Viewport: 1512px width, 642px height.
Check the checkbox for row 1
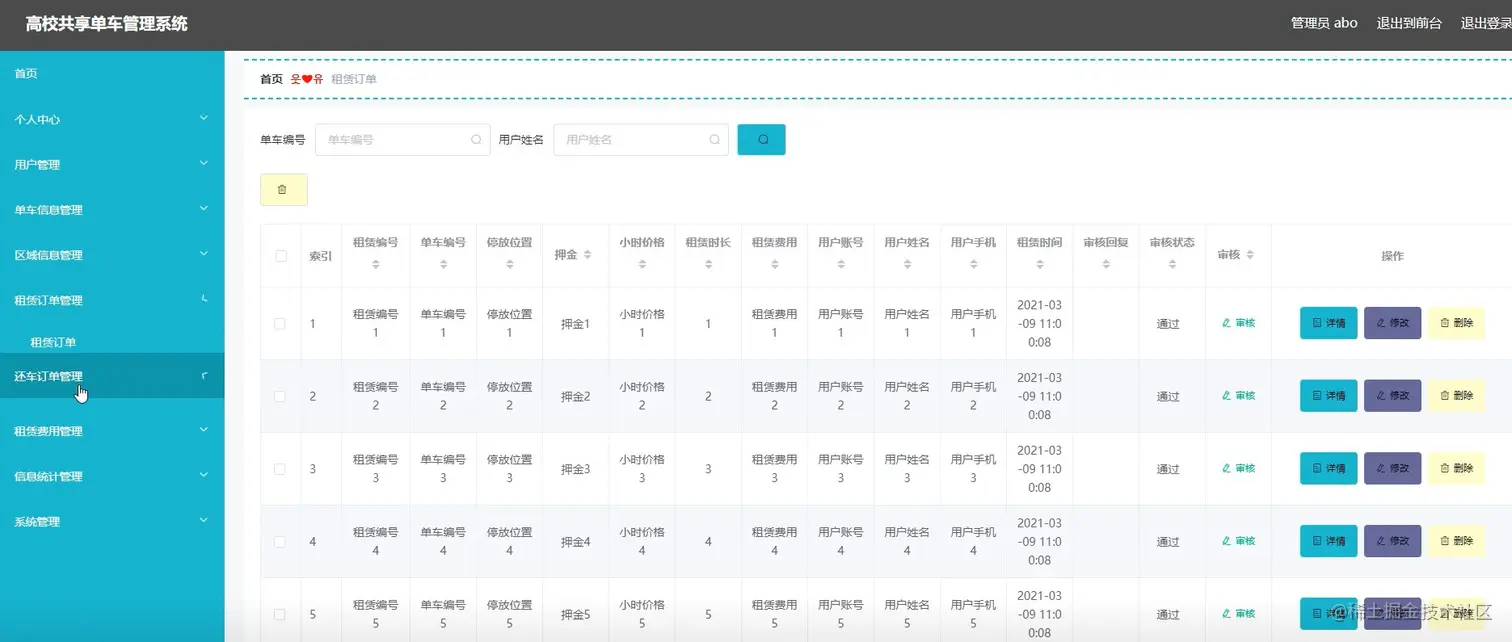(280, 322)
